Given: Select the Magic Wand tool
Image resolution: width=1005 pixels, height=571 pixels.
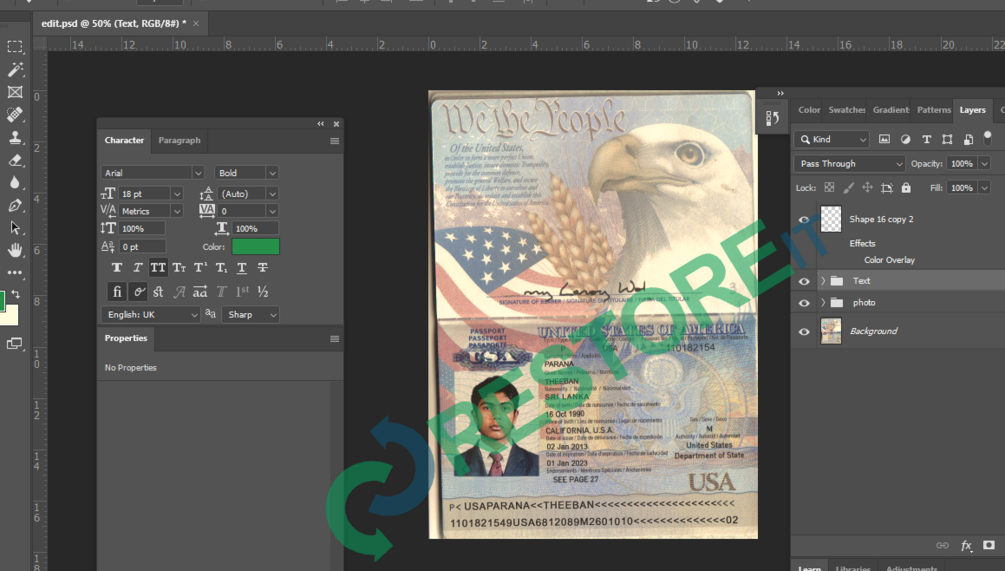Looking at the screenshot, I should (15, 69).
